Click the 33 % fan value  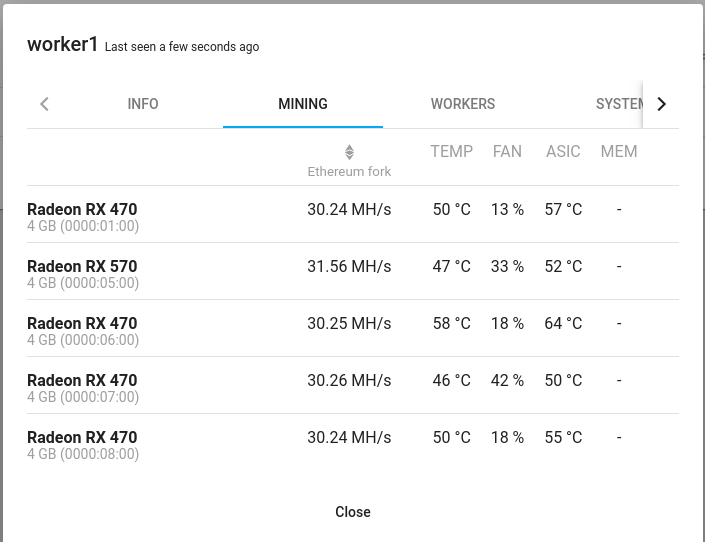point(507,267)
